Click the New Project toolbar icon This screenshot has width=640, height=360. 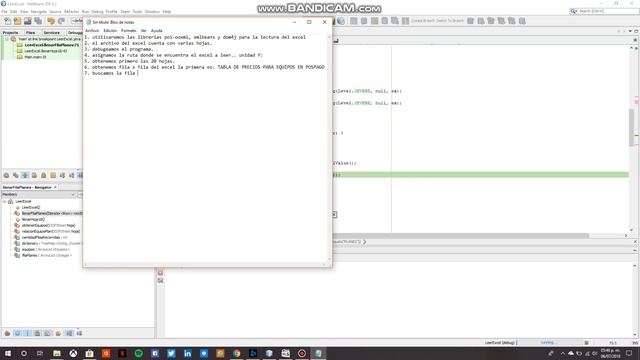(17, 21)
